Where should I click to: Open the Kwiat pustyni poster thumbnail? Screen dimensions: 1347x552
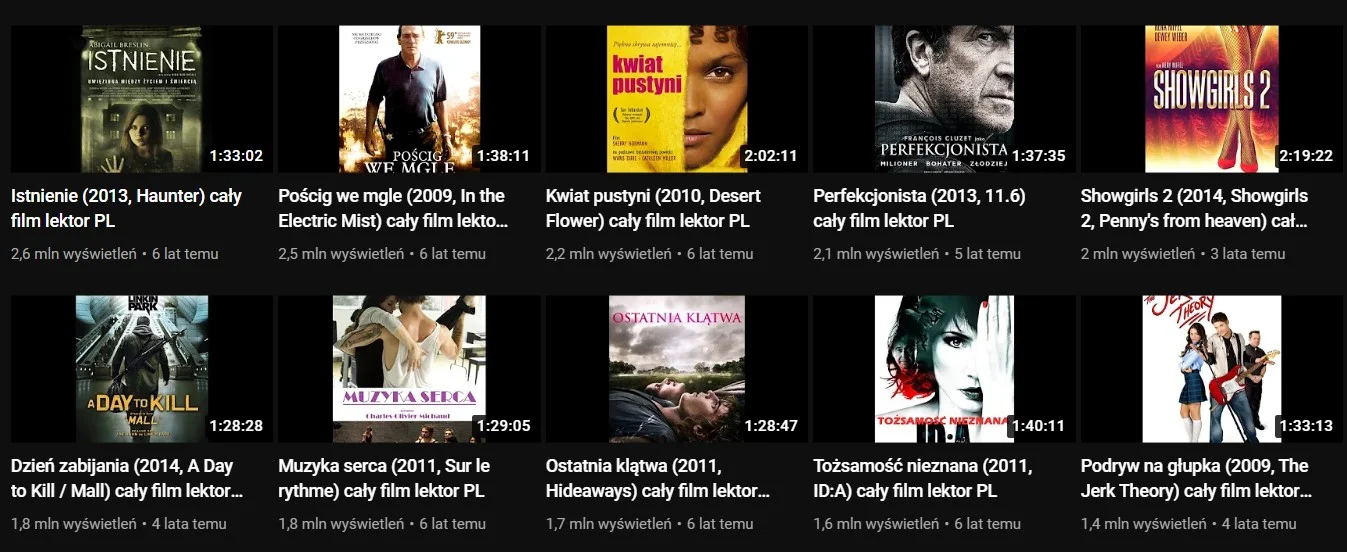(677, 99)
